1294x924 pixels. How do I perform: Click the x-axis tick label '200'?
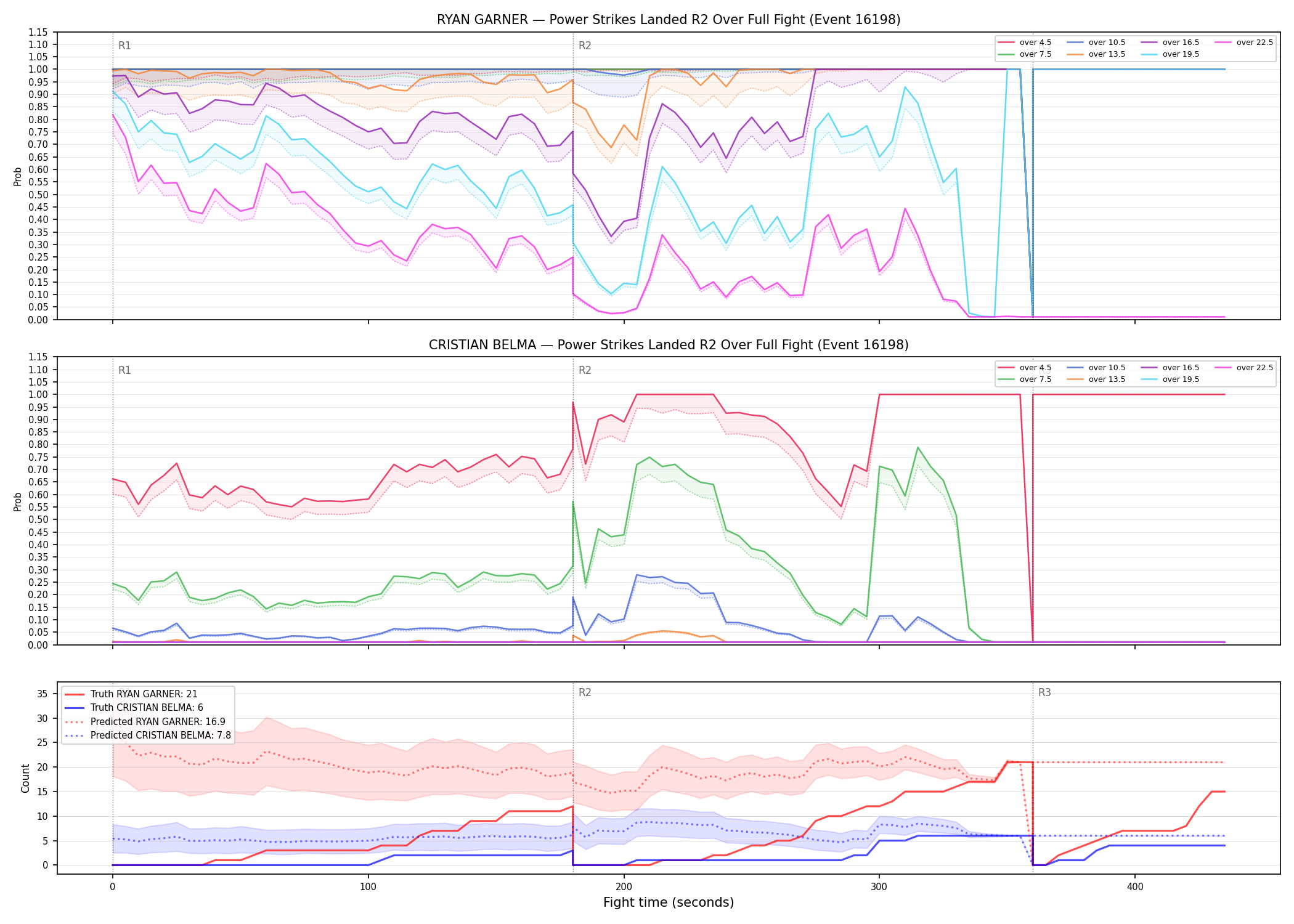pos(624,887)
